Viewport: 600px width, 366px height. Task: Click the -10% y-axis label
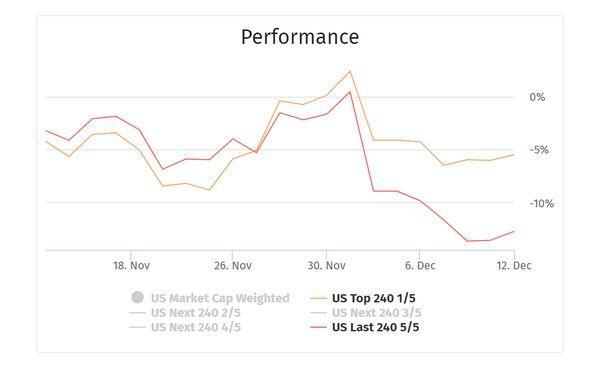[542, 203]
